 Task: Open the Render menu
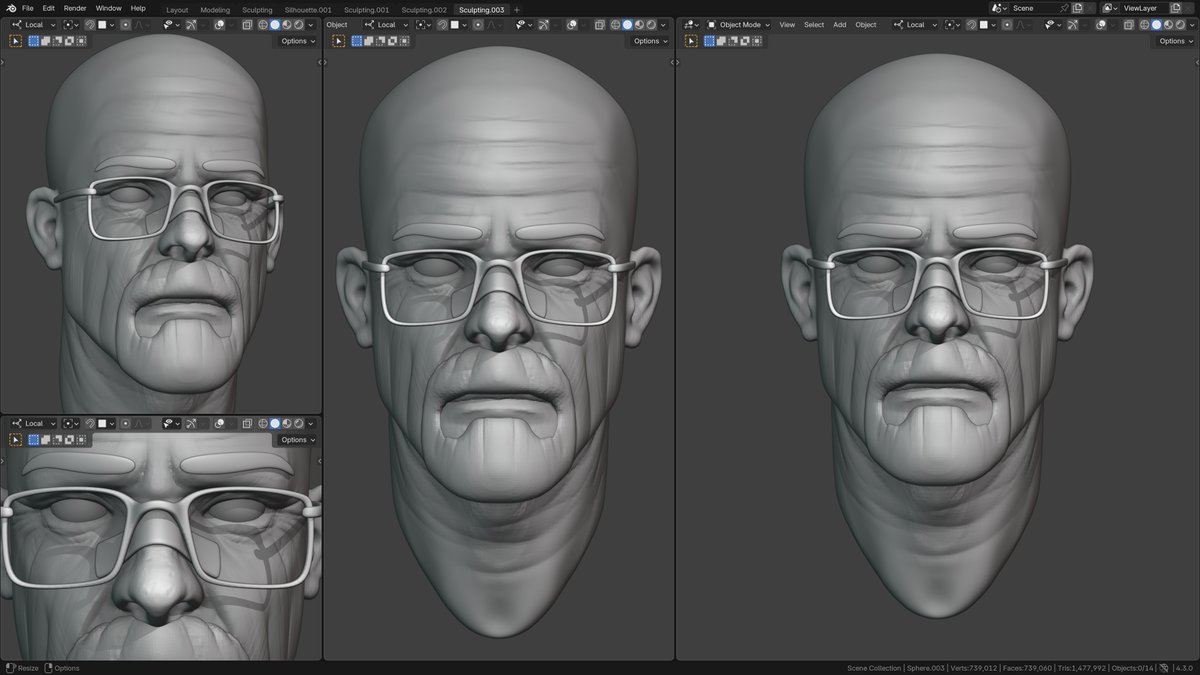pyautogui.click(x=75, y=8)
